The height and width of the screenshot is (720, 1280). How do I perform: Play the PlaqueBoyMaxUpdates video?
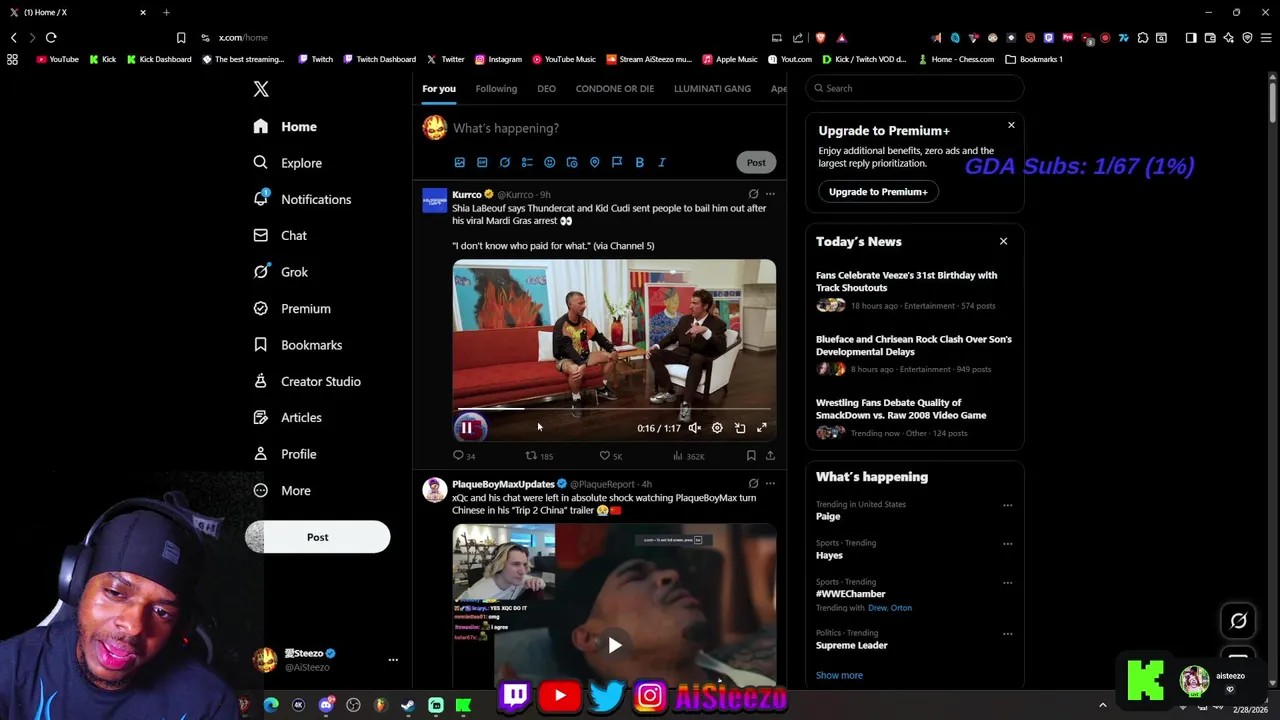pos(614,645)
